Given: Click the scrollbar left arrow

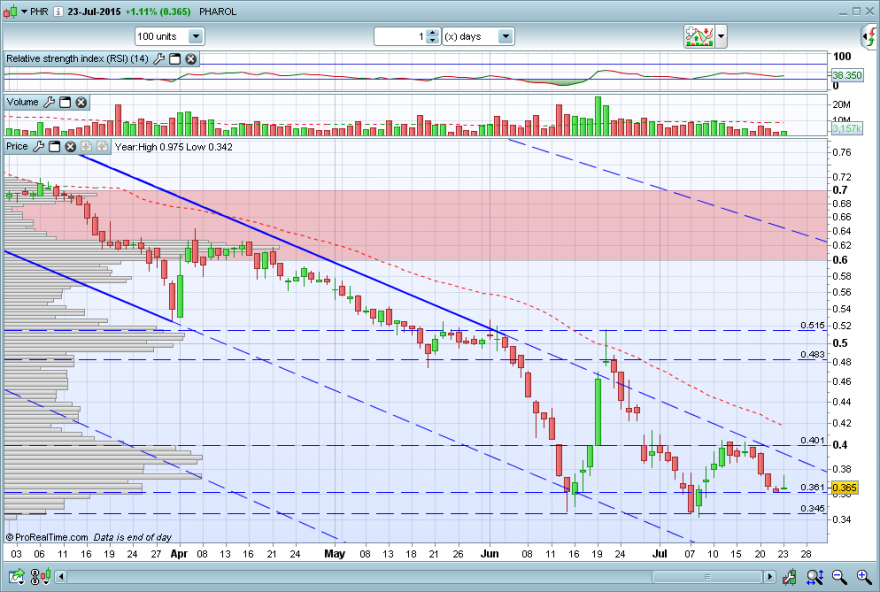Looking at the screenshot, I should tap(61, 576).
